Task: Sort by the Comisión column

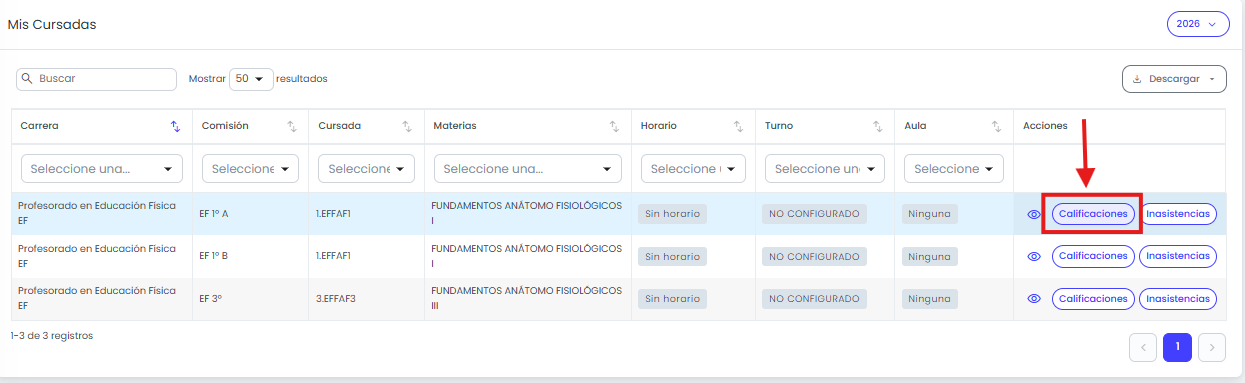Action: [292, 126]
